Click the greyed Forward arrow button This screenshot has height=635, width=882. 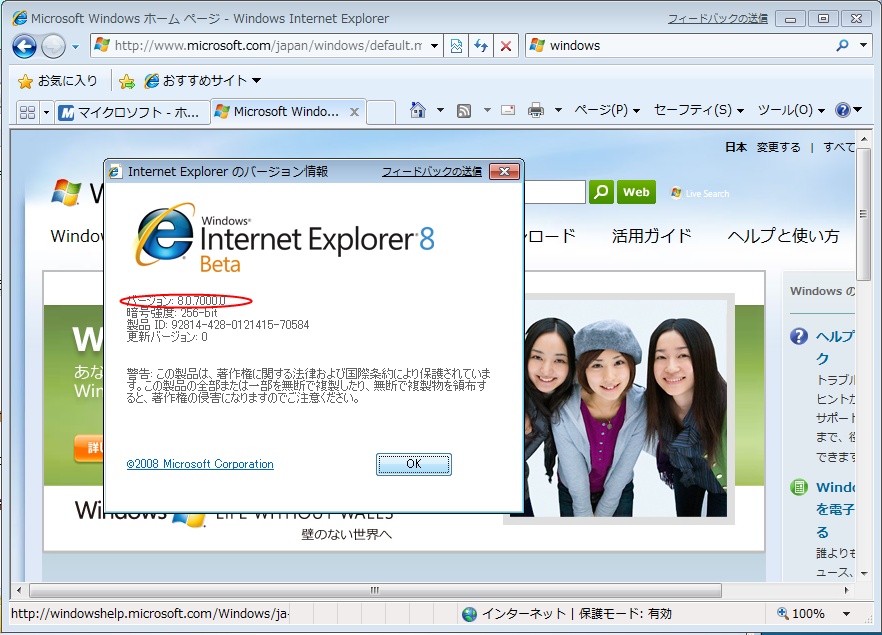53,46
